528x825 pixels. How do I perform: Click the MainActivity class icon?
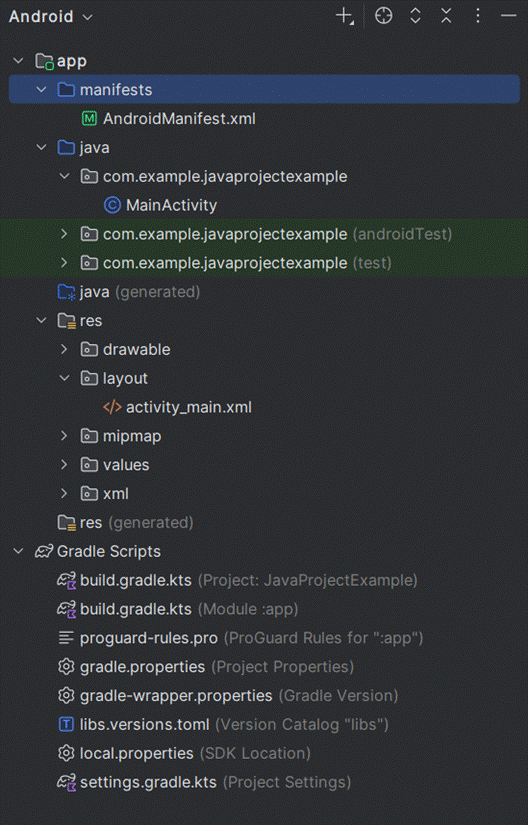(112, 205)
